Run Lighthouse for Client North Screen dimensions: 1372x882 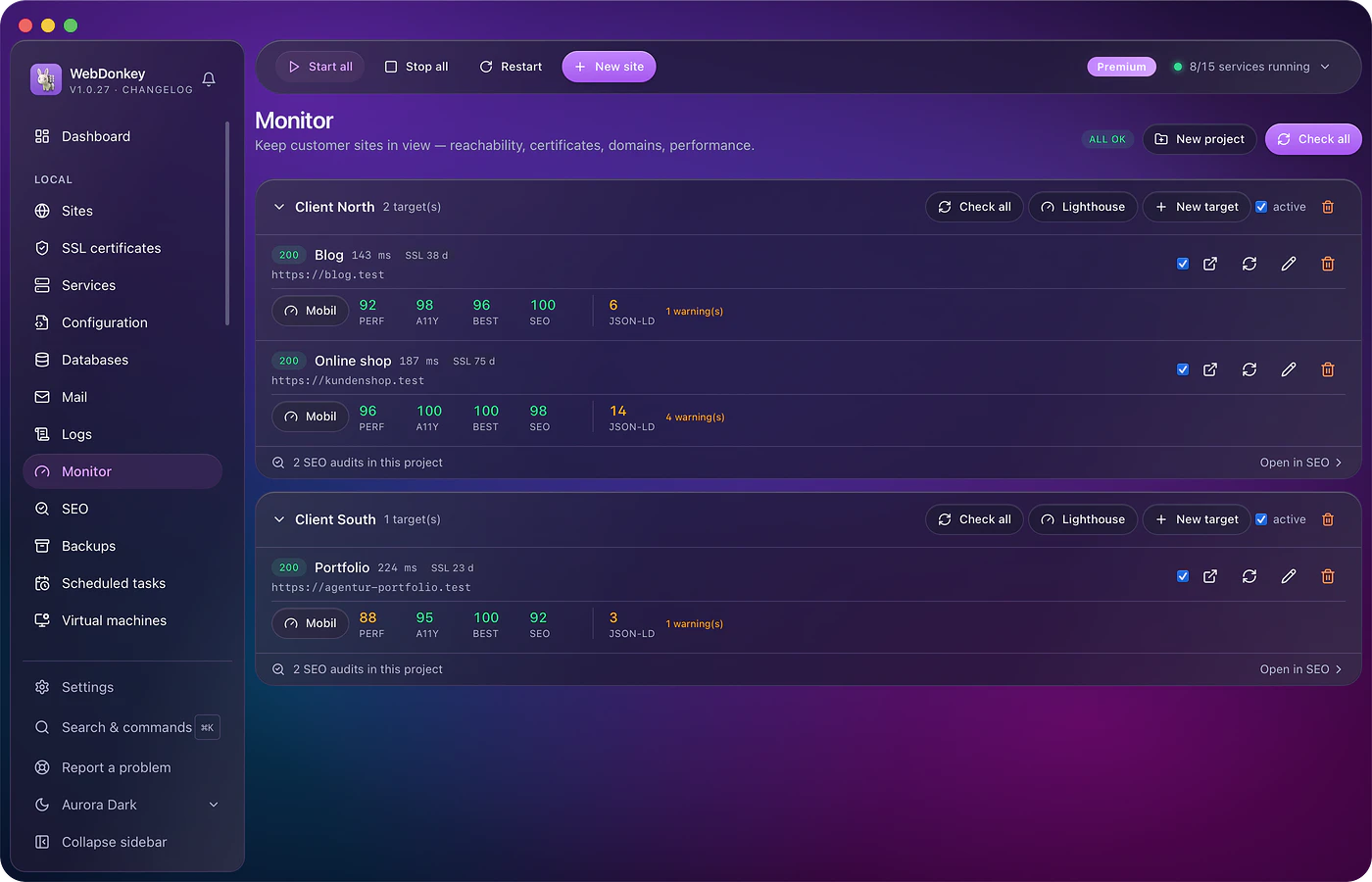point(1083,207)
